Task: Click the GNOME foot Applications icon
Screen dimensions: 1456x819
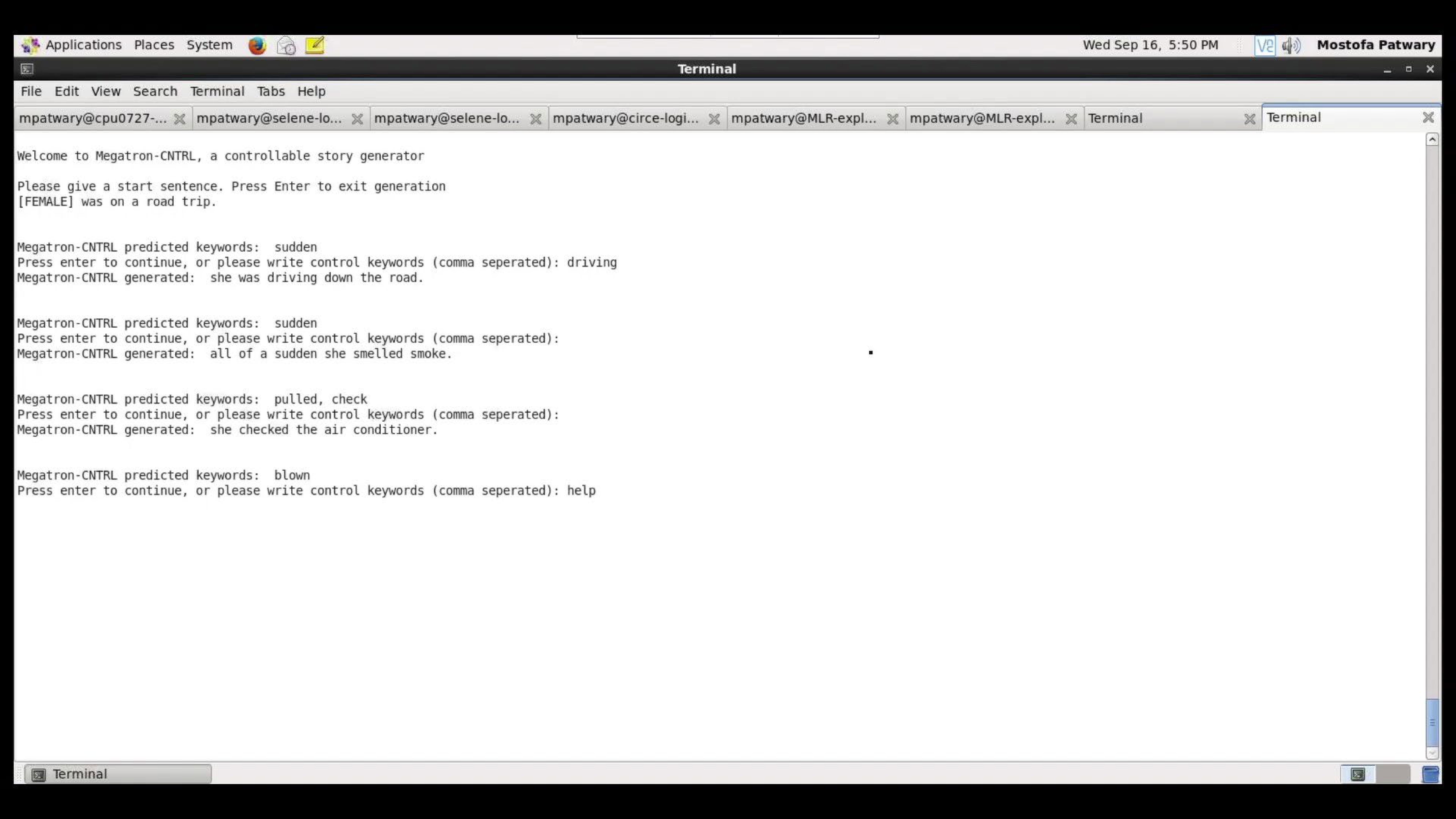Action: (x=31, y=45)
